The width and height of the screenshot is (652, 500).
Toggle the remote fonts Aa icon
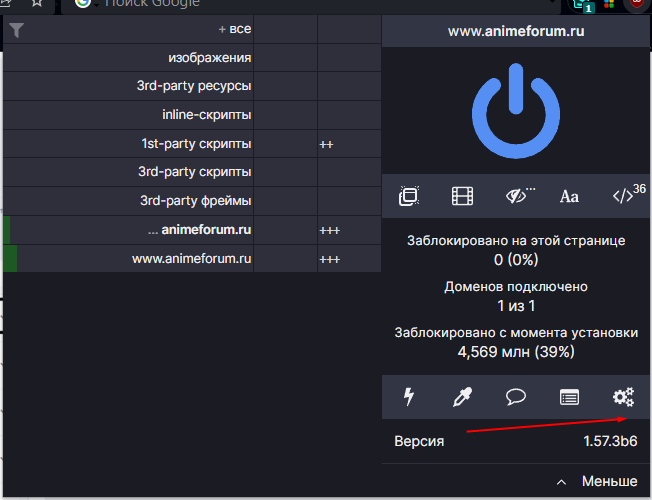pos(569,196)
